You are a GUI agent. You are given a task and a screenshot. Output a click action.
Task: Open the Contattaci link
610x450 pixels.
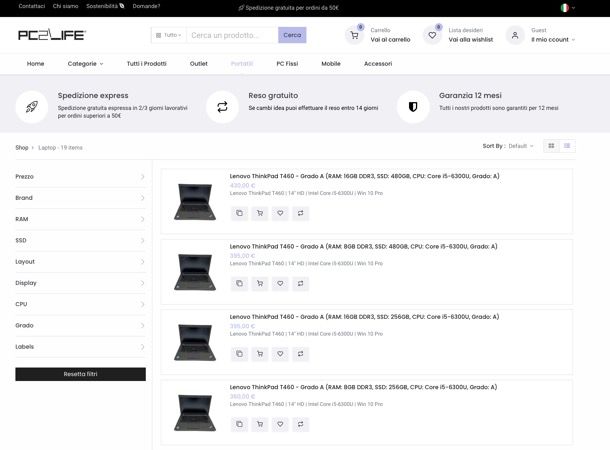click(32, 6)
